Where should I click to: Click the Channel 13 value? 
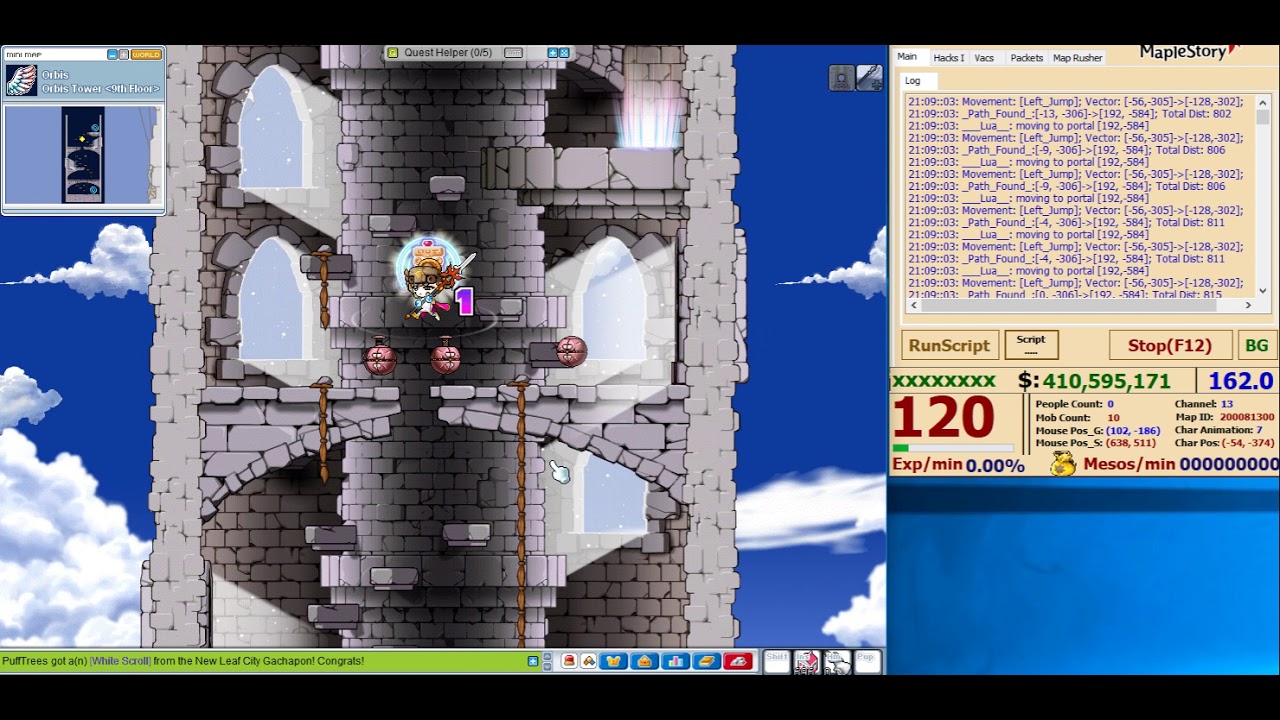(1226, 404)
